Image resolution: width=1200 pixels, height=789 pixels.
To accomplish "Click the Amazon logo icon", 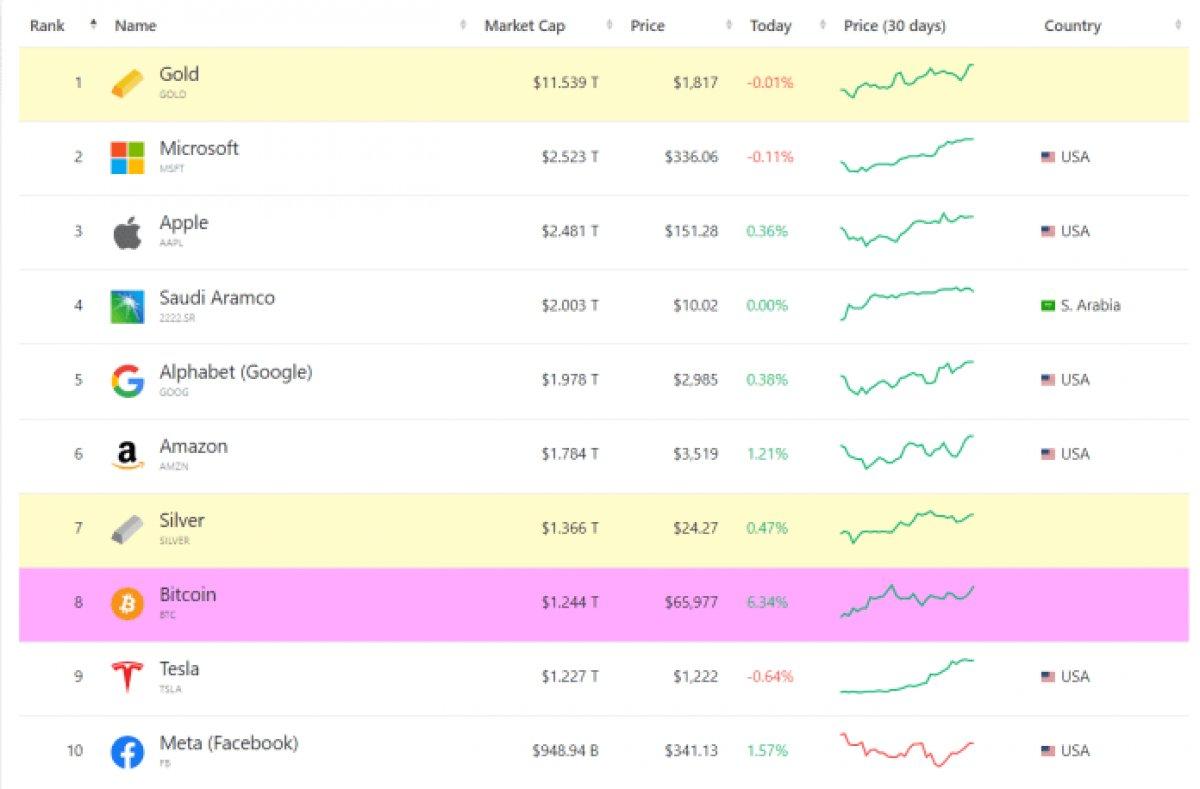I will [127, 455].
